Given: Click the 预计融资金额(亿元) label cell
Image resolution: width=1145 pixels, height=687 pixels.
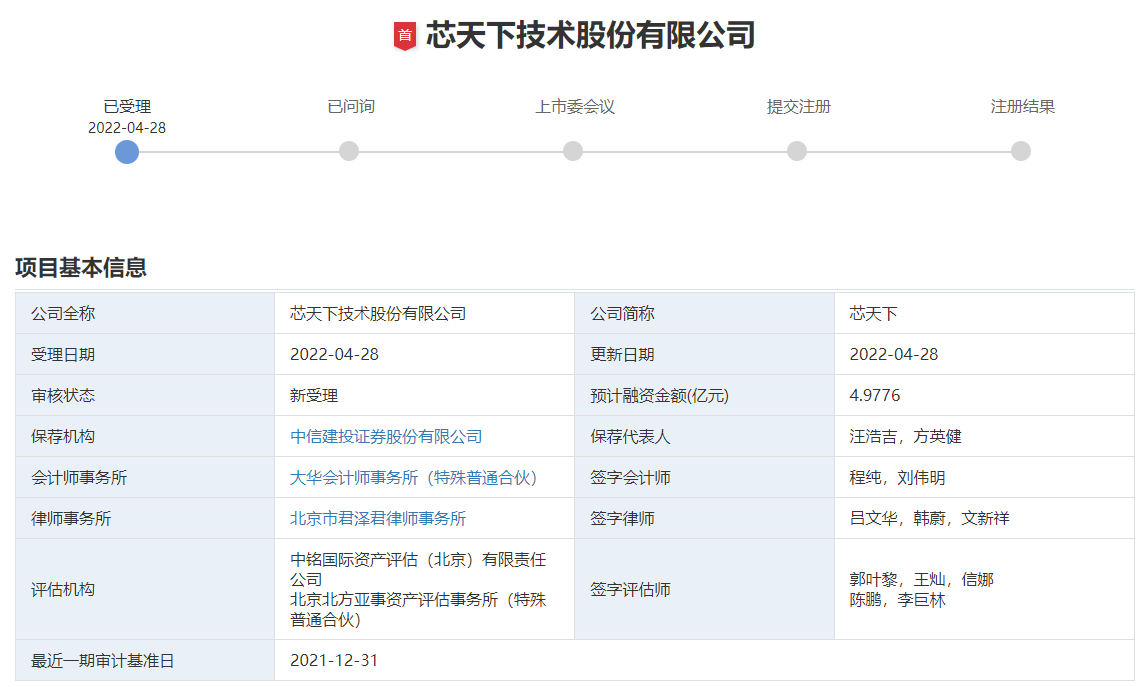Looking at the screenshot, I should click(x=705, y=395).
